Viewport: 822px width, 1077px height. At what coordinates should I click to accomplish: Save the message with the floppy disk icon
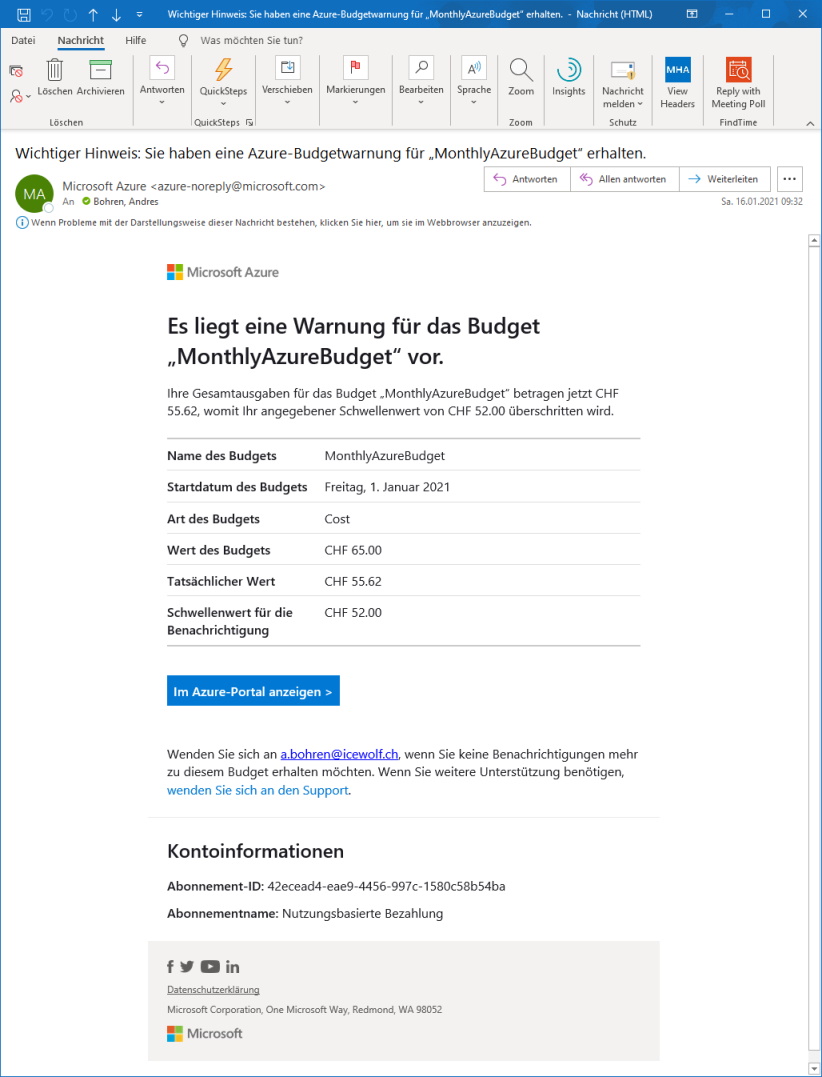pyautogui.click(x=23, y=14)
